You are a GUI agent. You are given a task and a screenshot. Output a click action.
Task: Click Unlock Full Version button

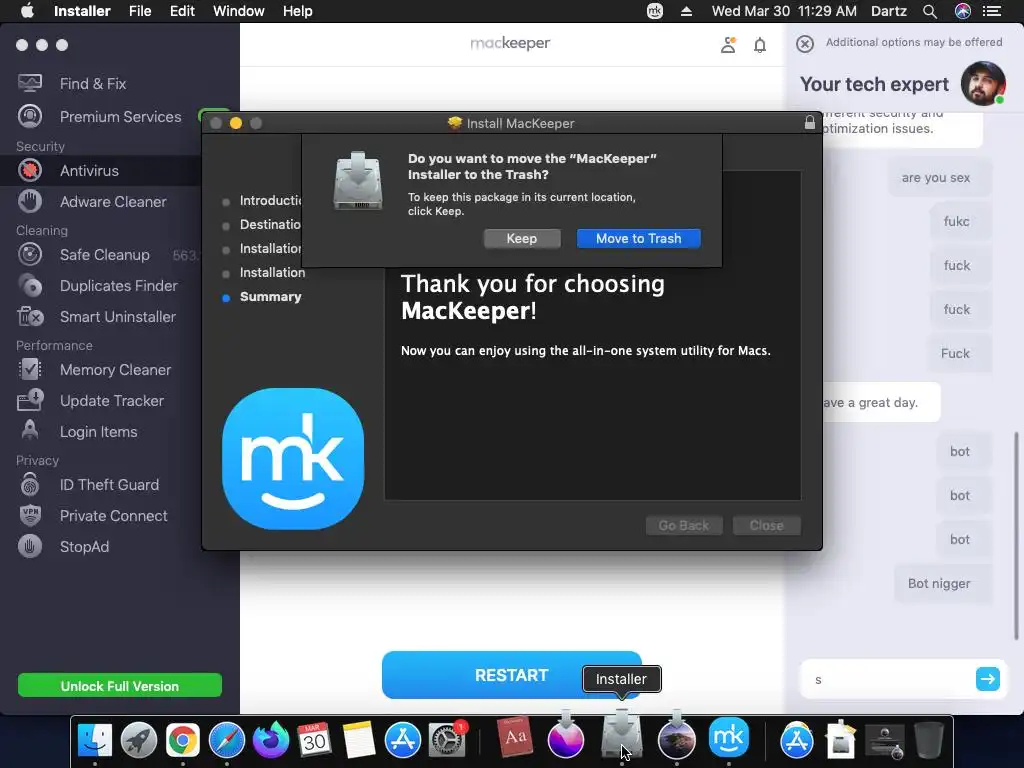tap(120, 686)
